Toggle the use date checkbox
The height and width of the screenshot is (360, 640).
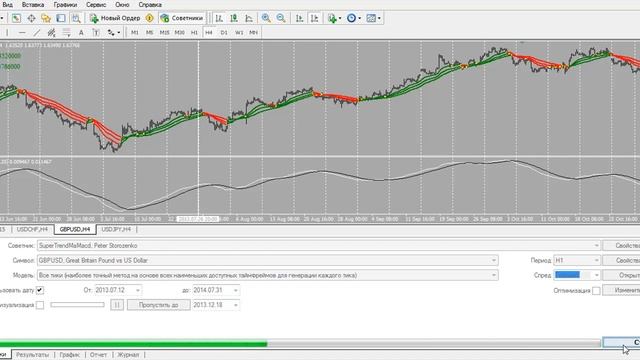pos(40,290)
